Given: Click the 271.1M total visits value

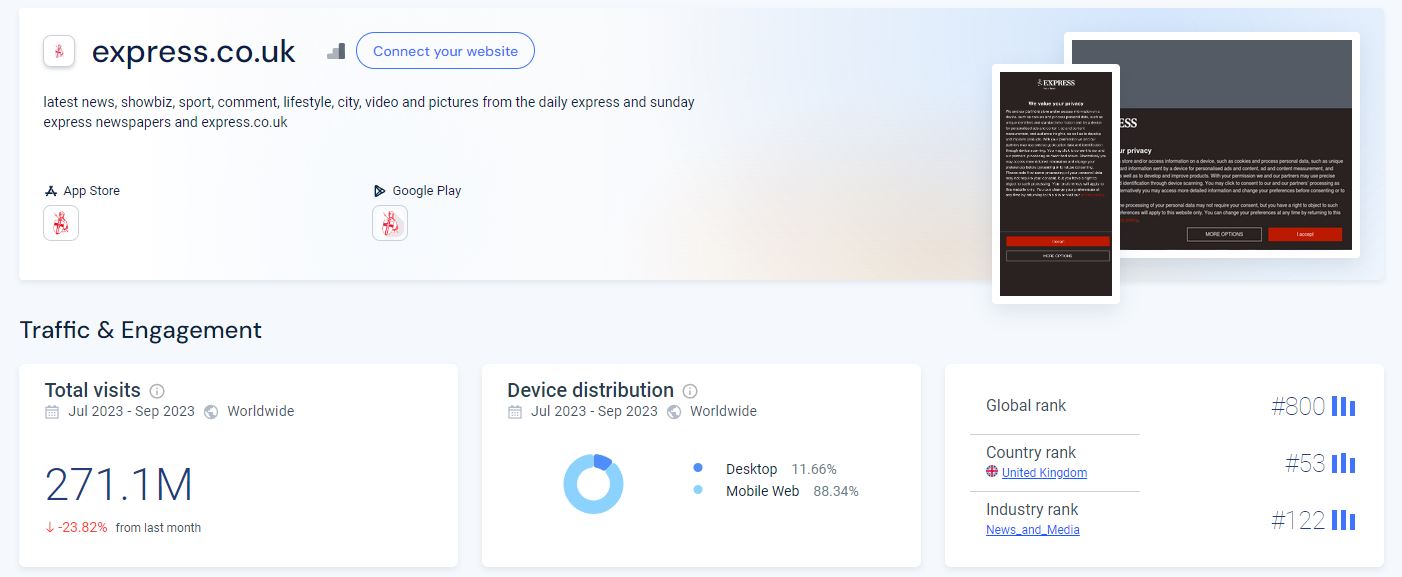Looking at the screenshot, I should [119, 485].
